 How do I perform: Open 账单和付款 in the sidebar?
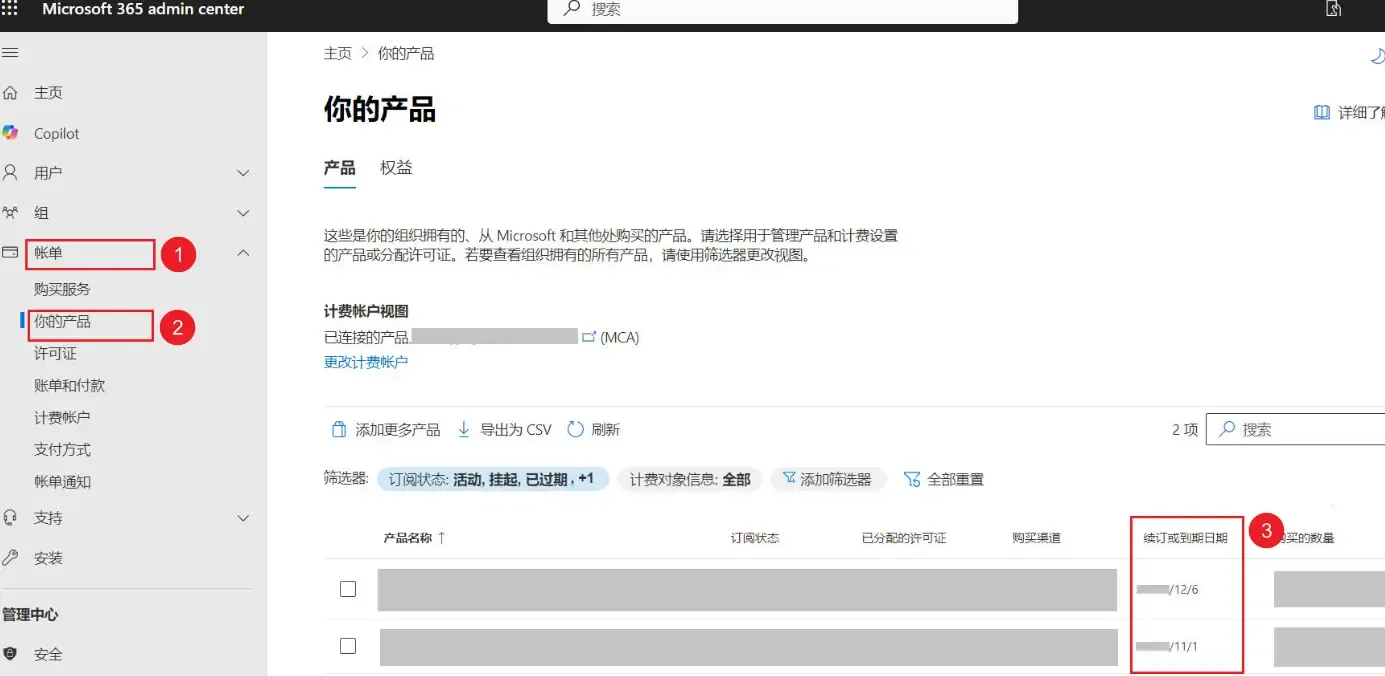pyautogui.click(x=69, y=386)
